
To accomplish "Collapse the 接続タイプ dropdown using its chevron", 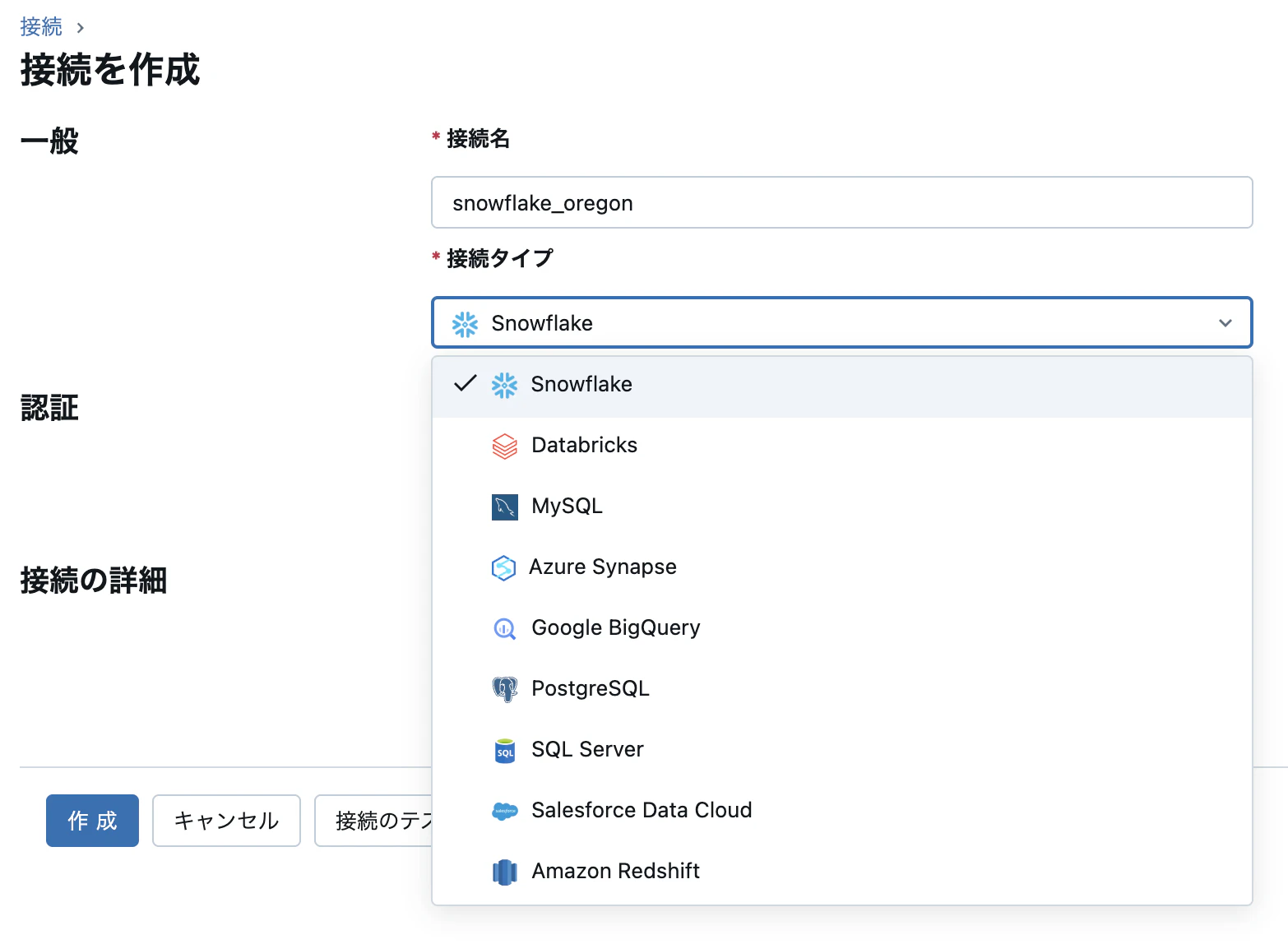I will (1225, 323).
